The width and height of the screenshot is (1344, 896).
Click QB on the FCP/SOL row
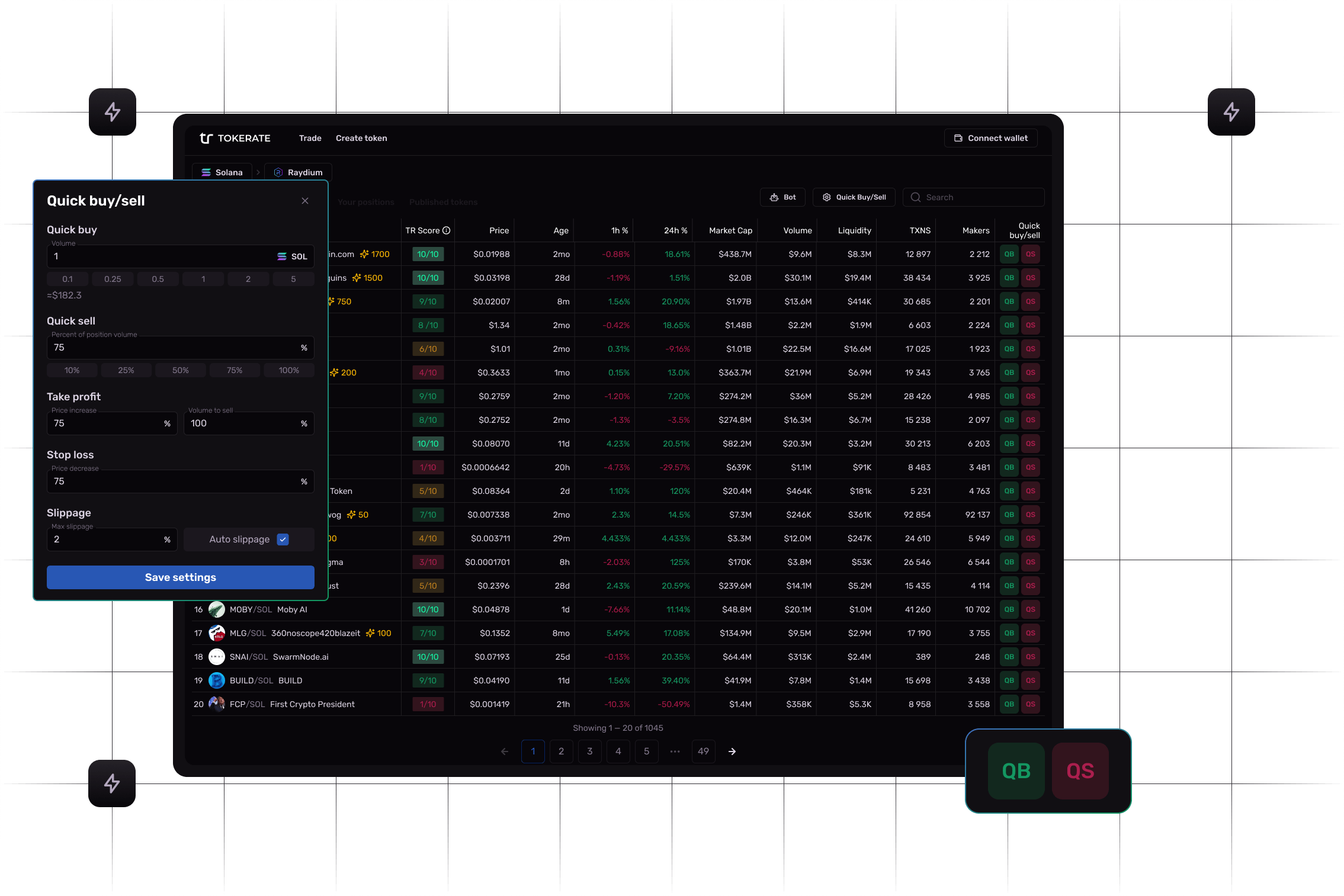pyautogui.click(x=1009, y=704)
